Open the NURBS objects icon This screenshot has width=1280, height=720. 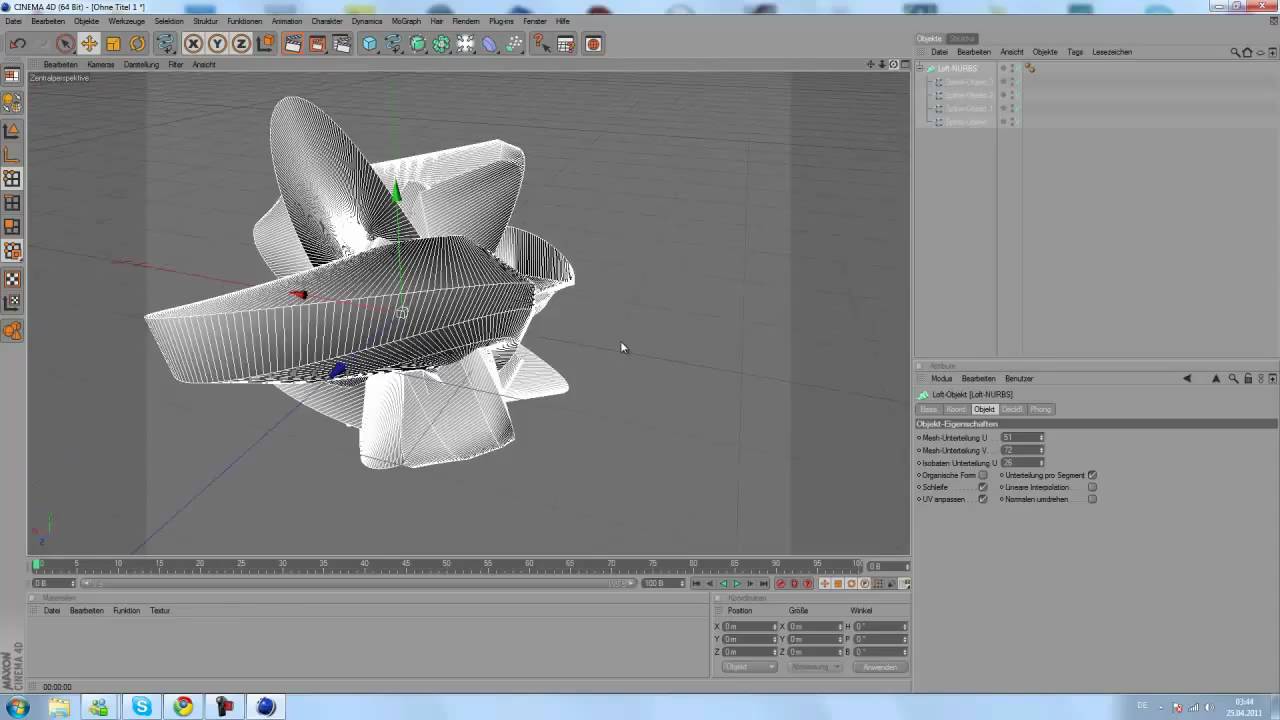(x=418, y=44)
